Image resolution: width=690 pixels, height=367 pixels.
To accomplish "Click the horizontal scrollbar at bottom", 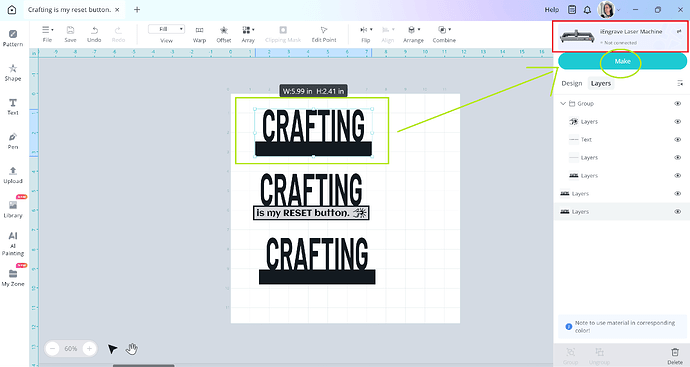I will pos(143,365).
